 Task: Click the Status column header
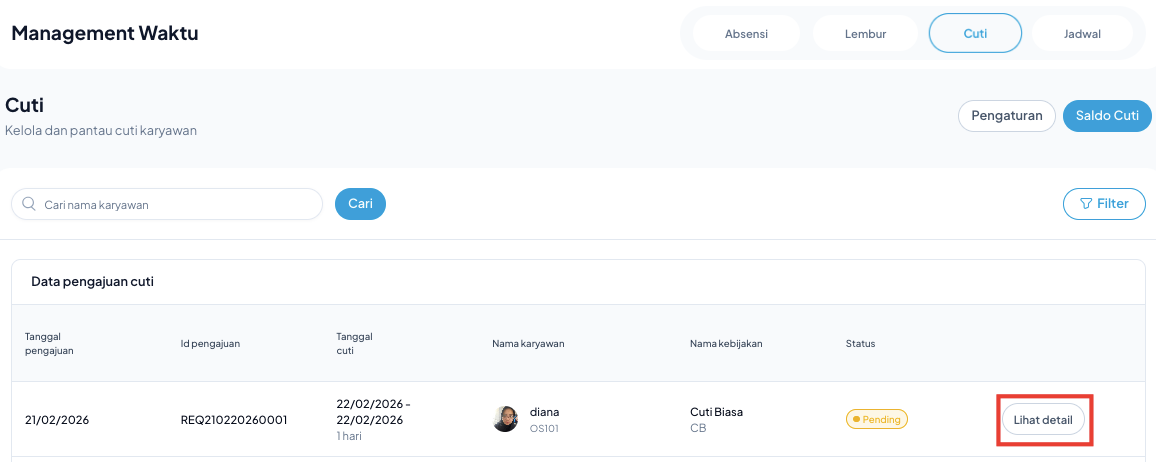(x=860, y=344)
